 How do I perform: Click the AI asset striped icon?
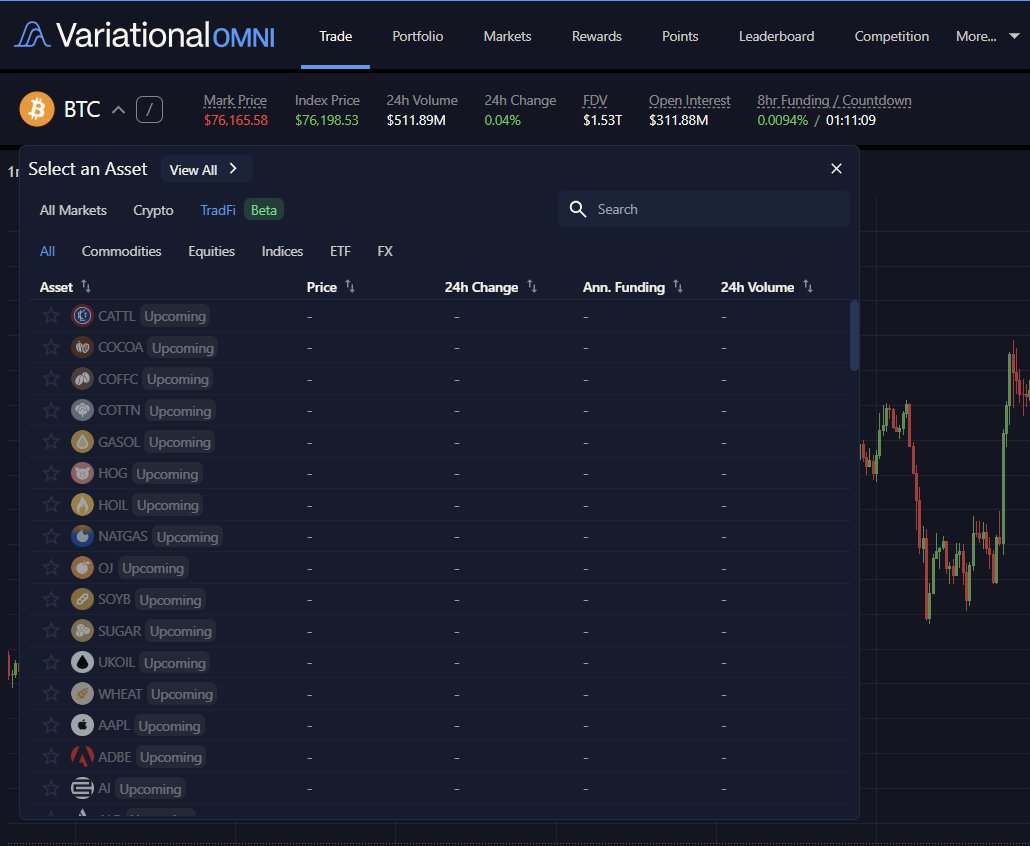[x=82, y=789]
